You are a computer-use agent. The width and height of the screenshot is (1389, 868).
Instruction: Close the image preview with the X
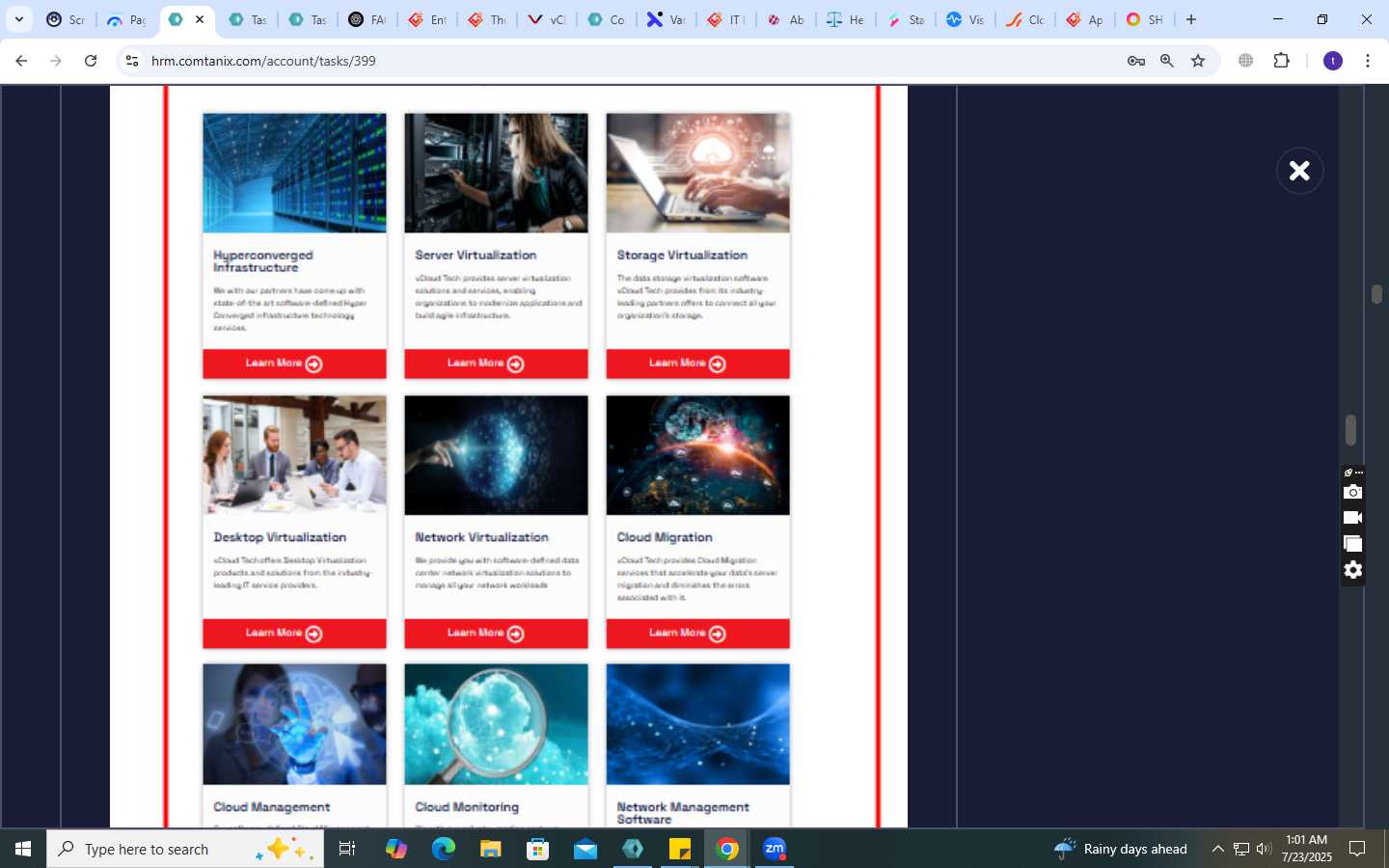point(1299,171)
